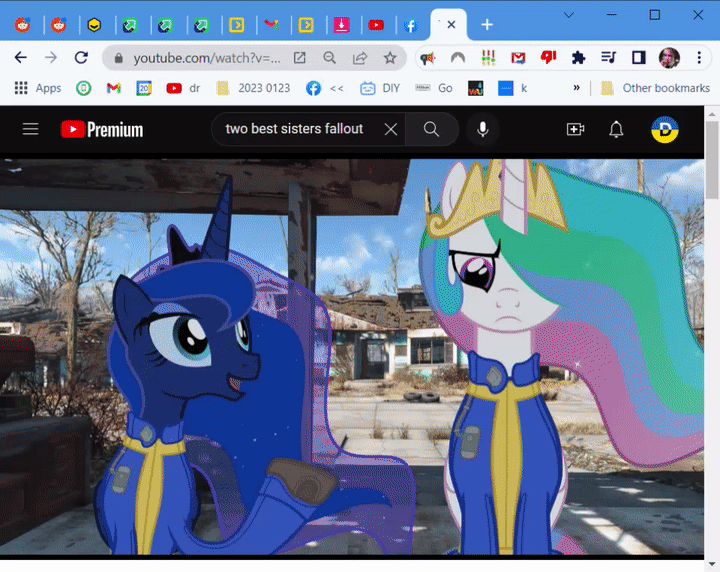This screenshot has height=572, width=720.
Task: Bookmark this page with star icon
Action: [390, 58]
